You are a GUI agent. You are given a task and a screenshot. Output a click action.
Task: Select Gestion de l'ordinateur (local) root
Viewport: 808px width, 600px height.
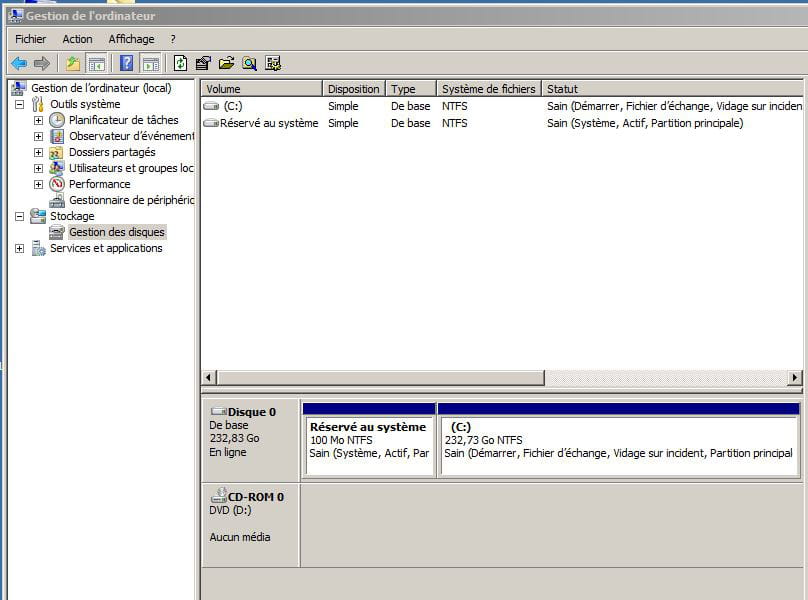click(102, 88)
